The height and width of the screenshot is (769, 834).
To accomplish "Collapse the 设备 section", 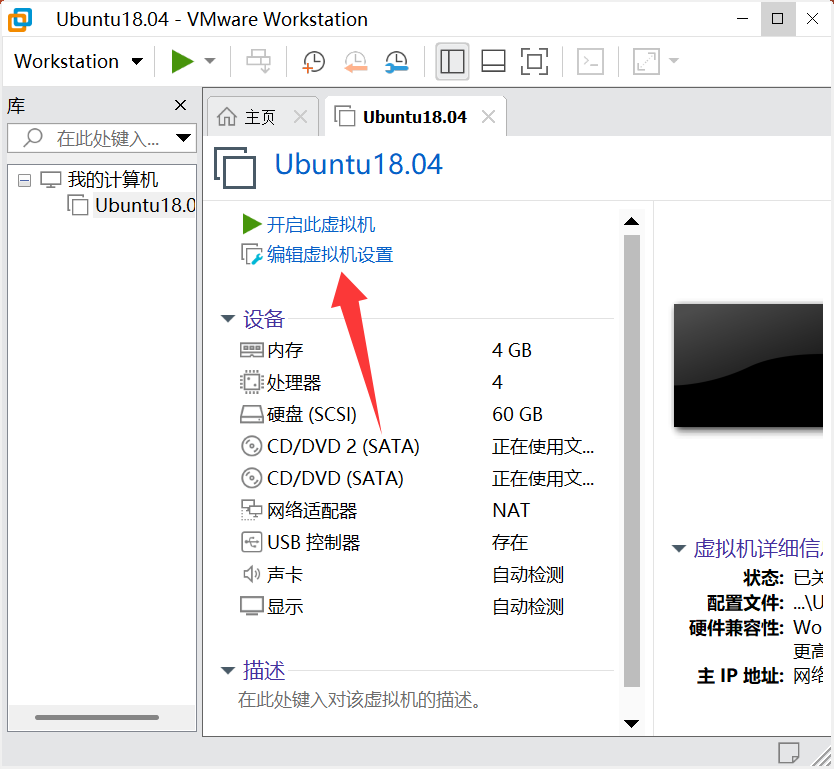I will (x=228, y=319).
